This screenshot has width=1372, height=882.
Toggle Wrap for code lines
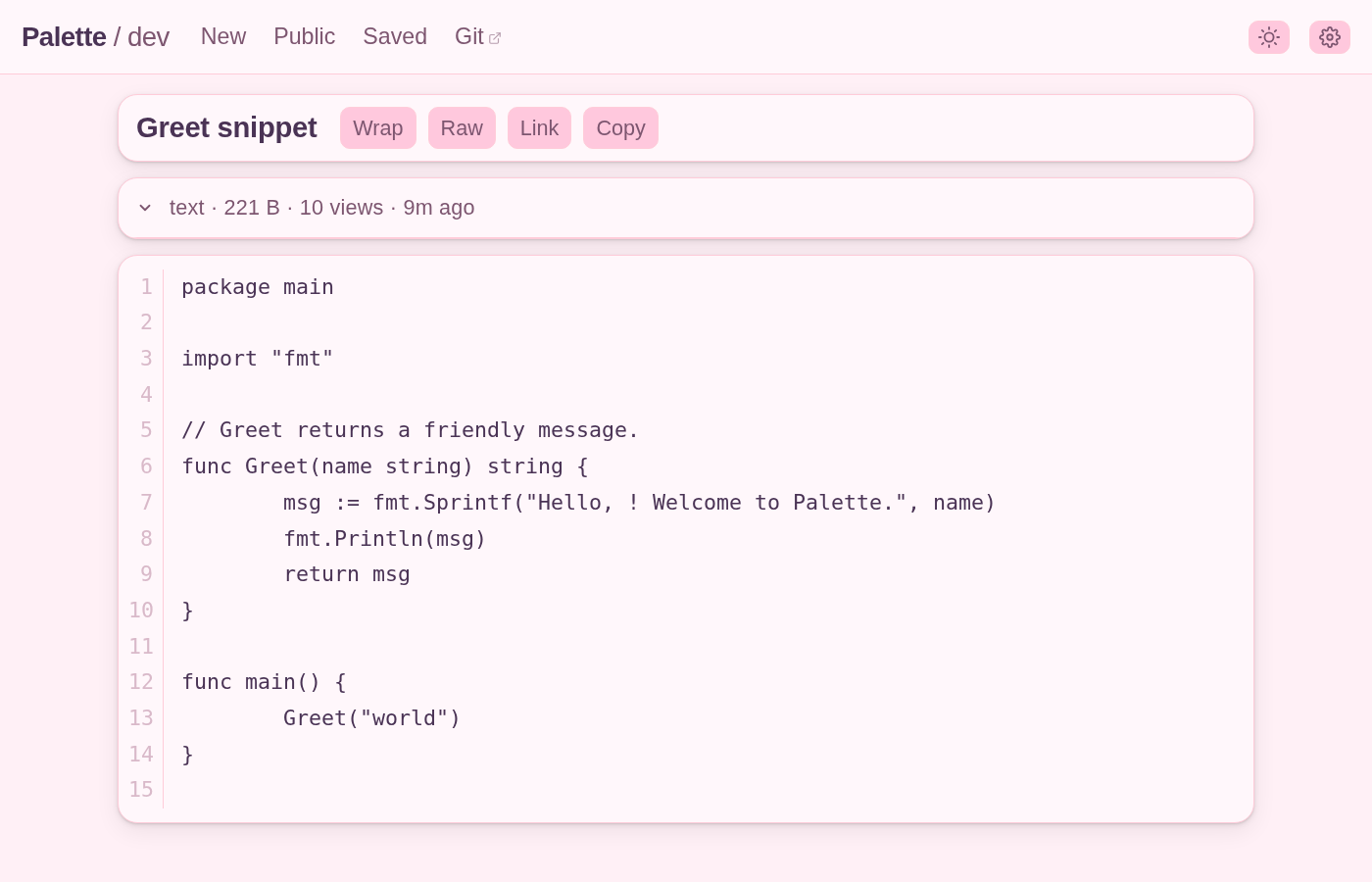pyautogui.click(x=378, y=128)
